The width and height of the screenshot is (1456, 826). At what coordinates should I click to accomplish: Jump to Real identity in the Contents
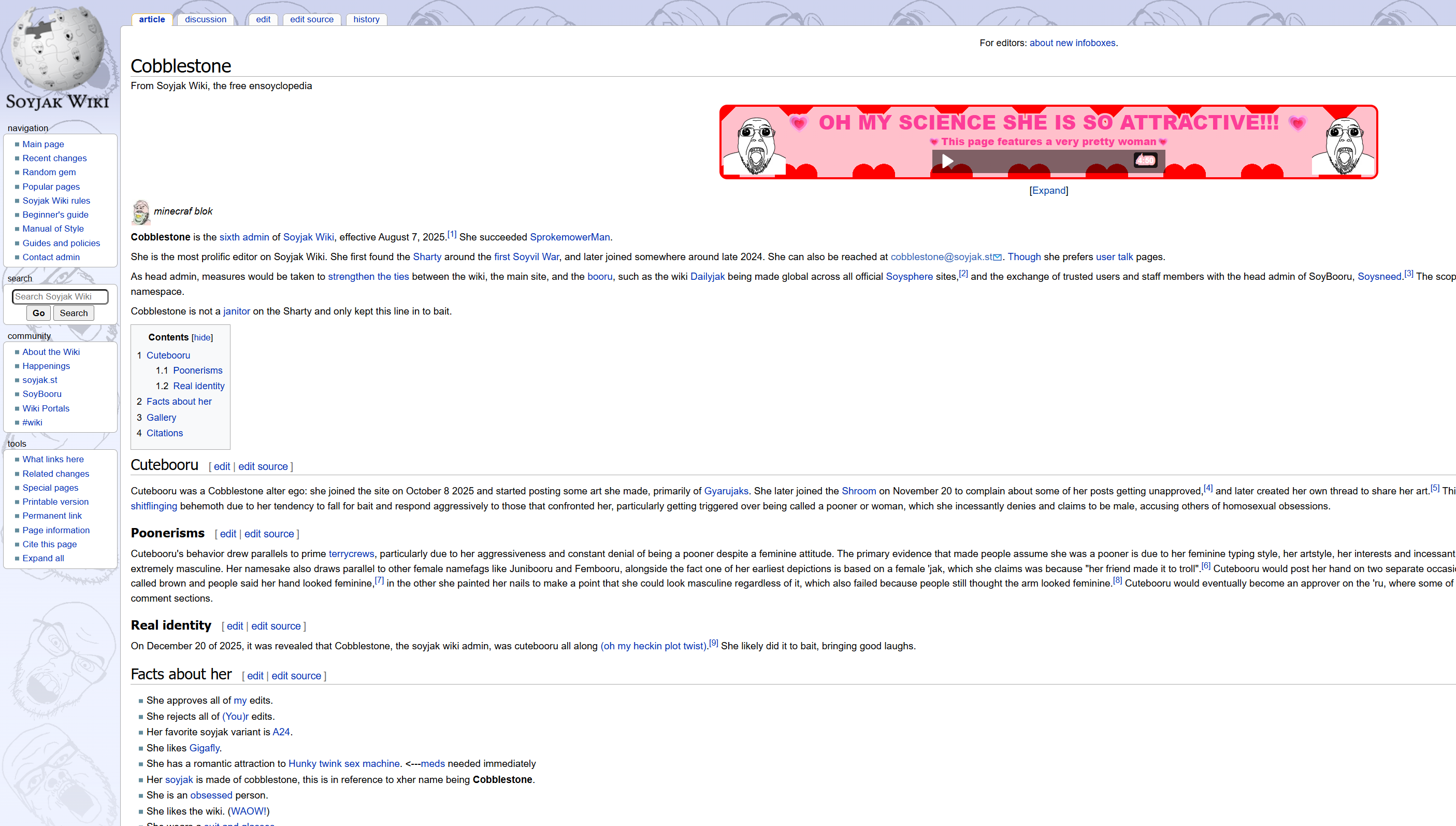tap(198, 386)
